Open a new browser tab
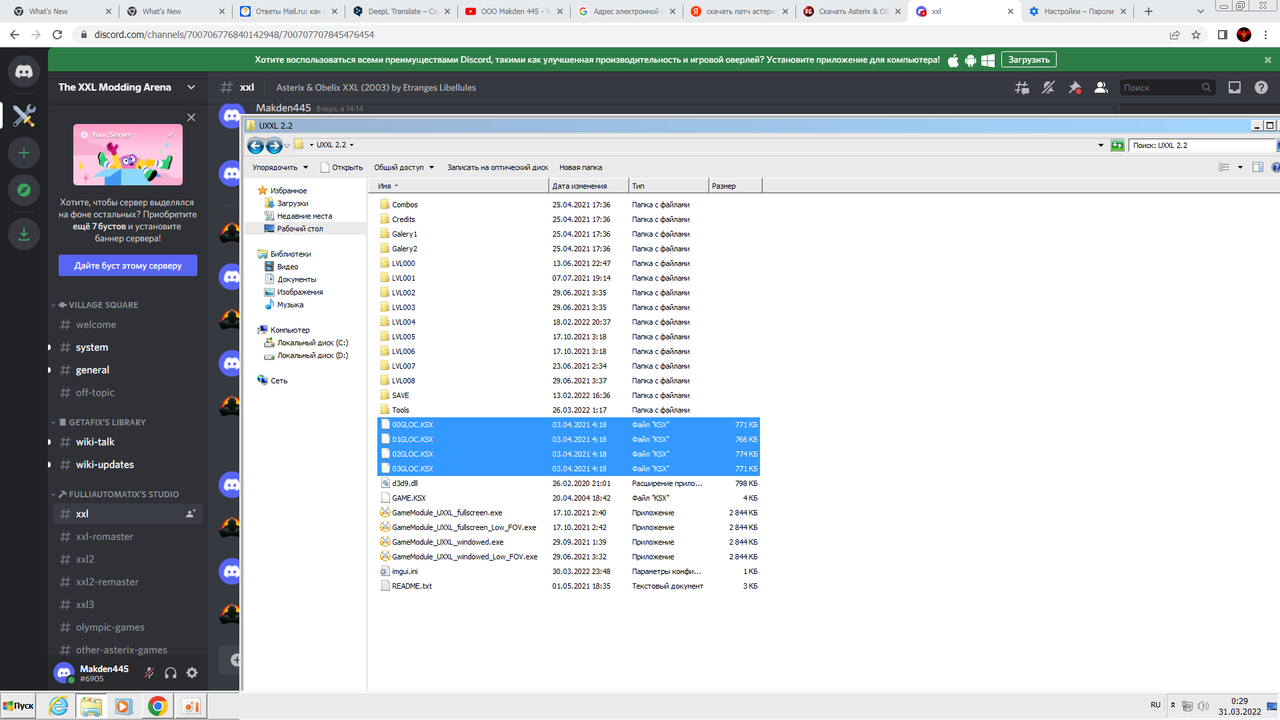Screen dimensions: 1280x720 click(1148, 11)
